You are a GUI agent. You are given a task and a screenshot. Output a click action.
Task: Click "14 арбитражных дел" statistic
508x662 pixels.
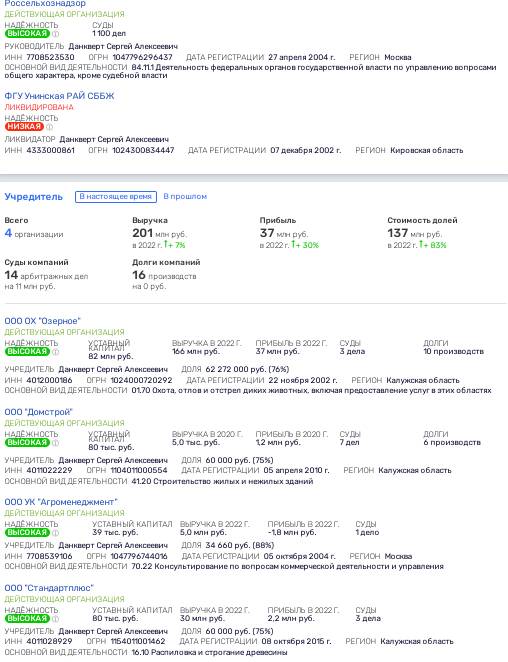point(46,276)
